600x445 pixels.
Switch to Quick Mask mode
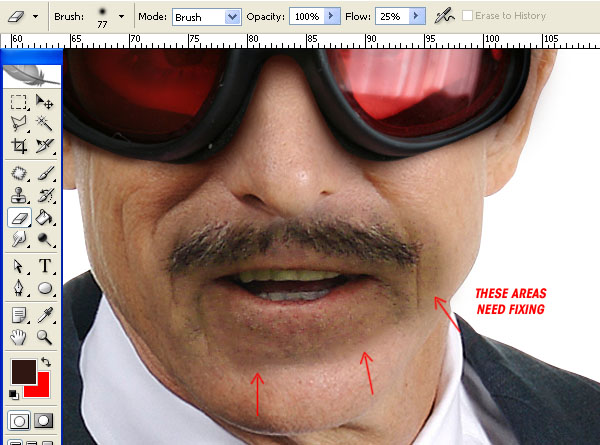coord(44,421)
